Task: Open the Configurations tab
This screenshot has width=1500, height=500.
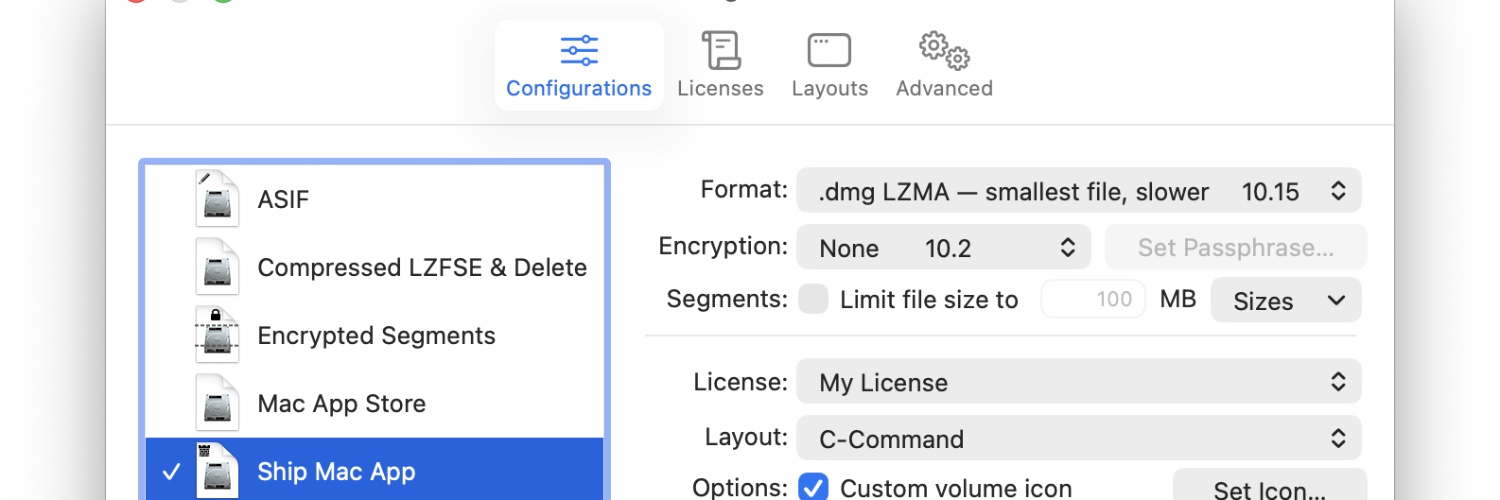Action: pyautogui.click(x=579, y=65)
